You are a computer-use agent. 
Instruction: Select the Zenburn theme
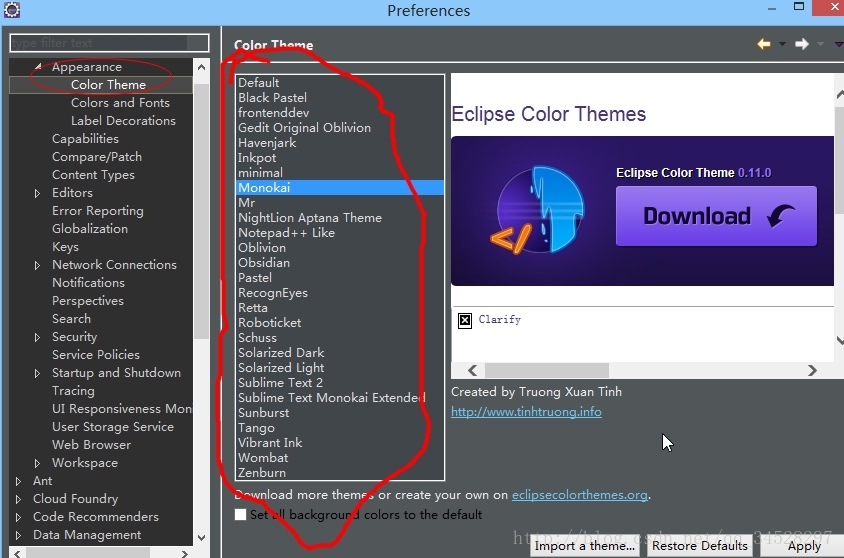pos(340,473)
